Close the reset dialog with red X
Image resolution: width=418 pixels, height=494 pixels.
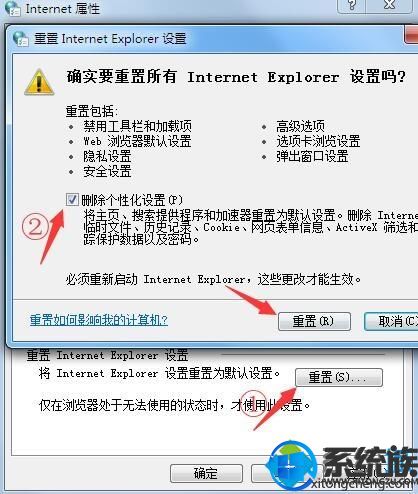412,35
